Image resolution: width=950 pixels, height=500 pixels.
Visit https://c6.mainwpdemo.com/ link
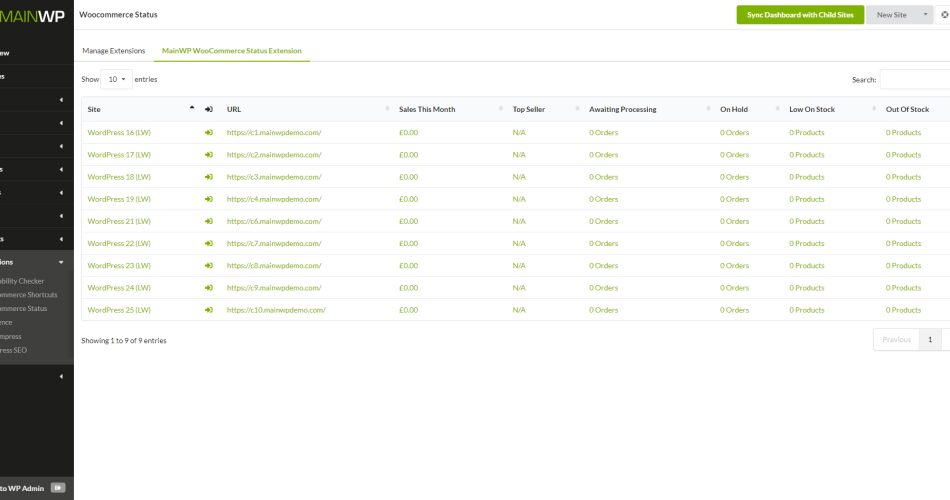click(x=274, y=221)
